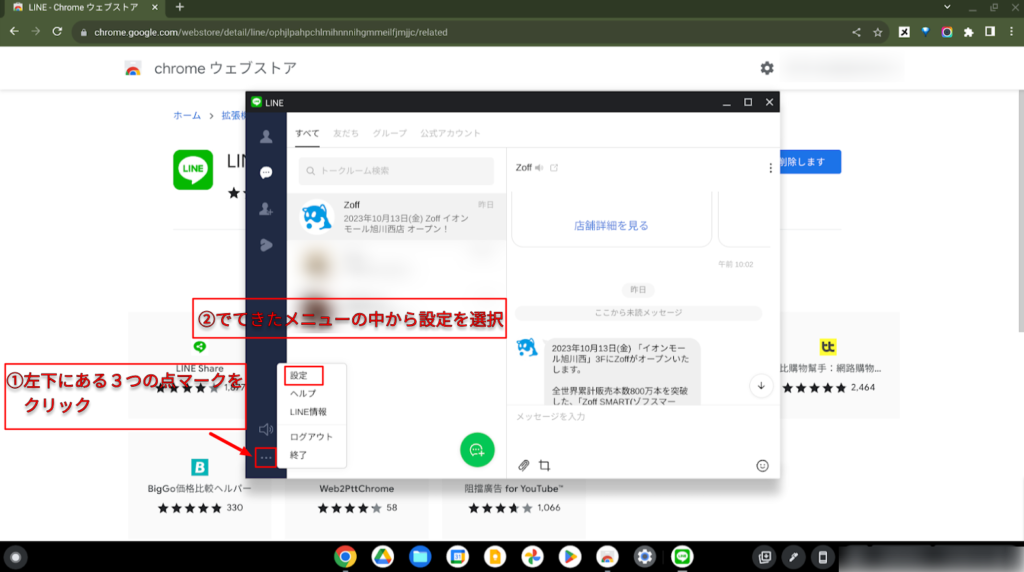Open Google Drive from the shelf
The image size is (1024, 572).
tap(382, 557)
